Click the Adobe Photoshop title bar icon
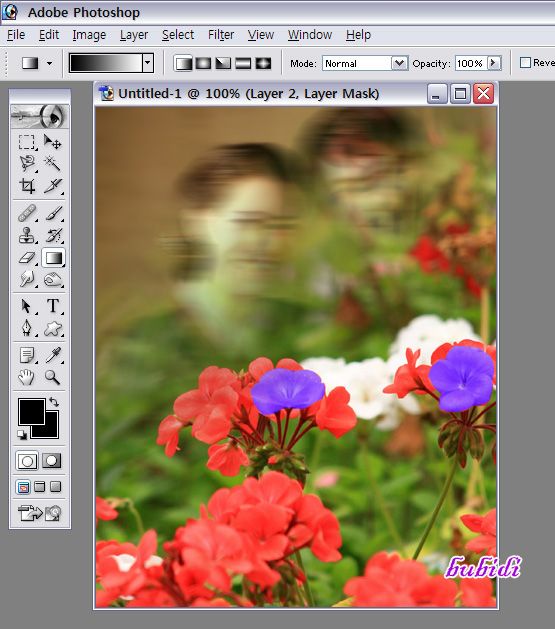 click(x=10, y=12)
